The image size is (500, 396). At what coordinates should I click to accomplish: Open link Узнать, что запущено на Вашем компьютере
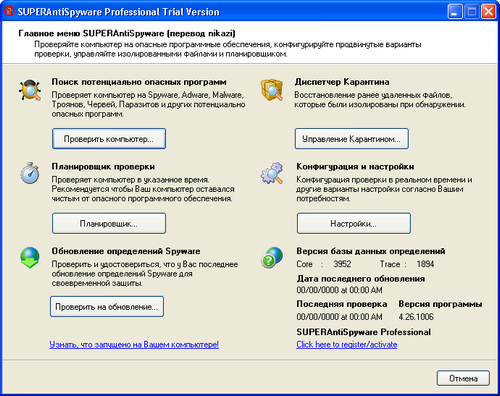[x=134, y=344]
